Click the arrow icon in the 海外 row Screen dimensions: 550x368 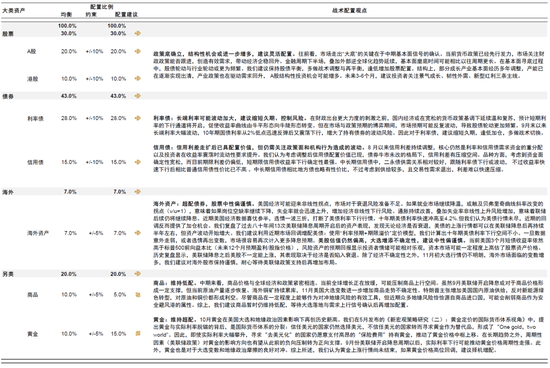[x=138, y=192]
